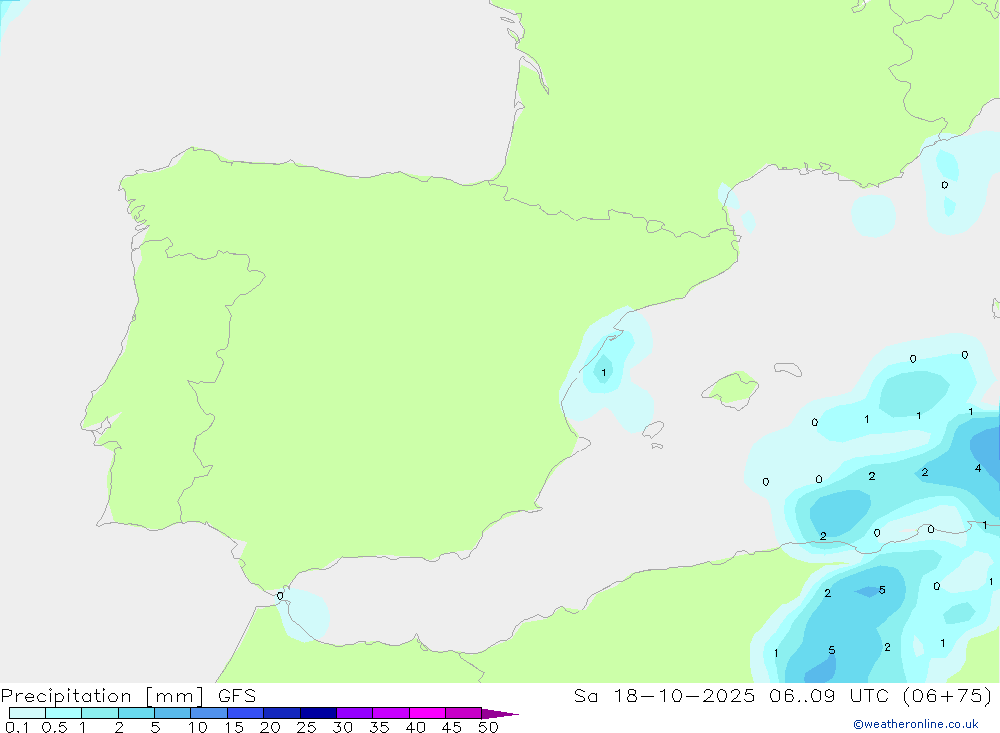Screen dimensions: 1000x733
Task: Click the arrow tip above 50 on the legend
Action: tap(499, 713)
